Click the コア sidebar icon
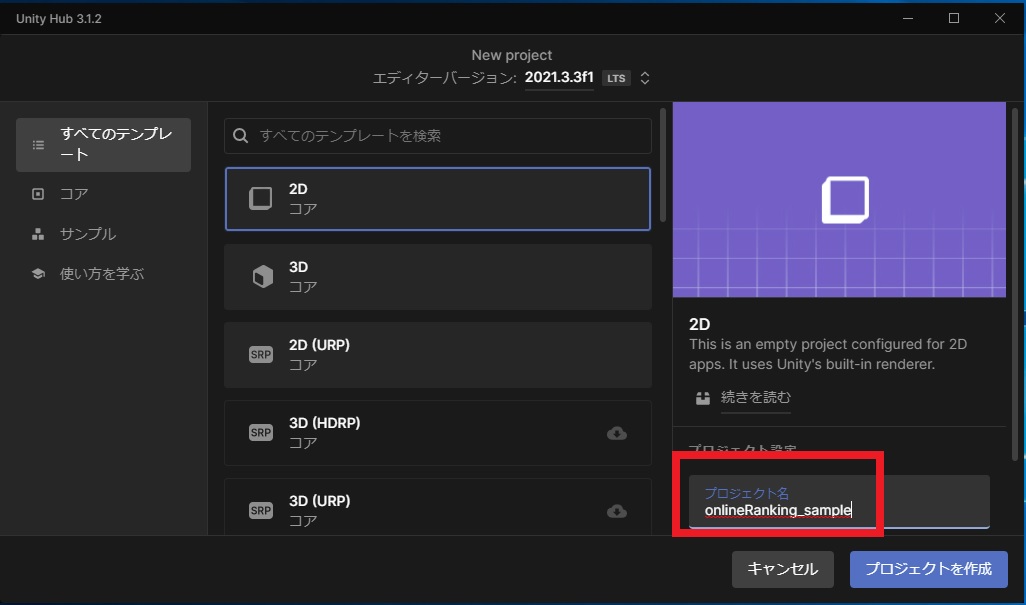This screenshot has width=1026, height=605. click(36, 194)
